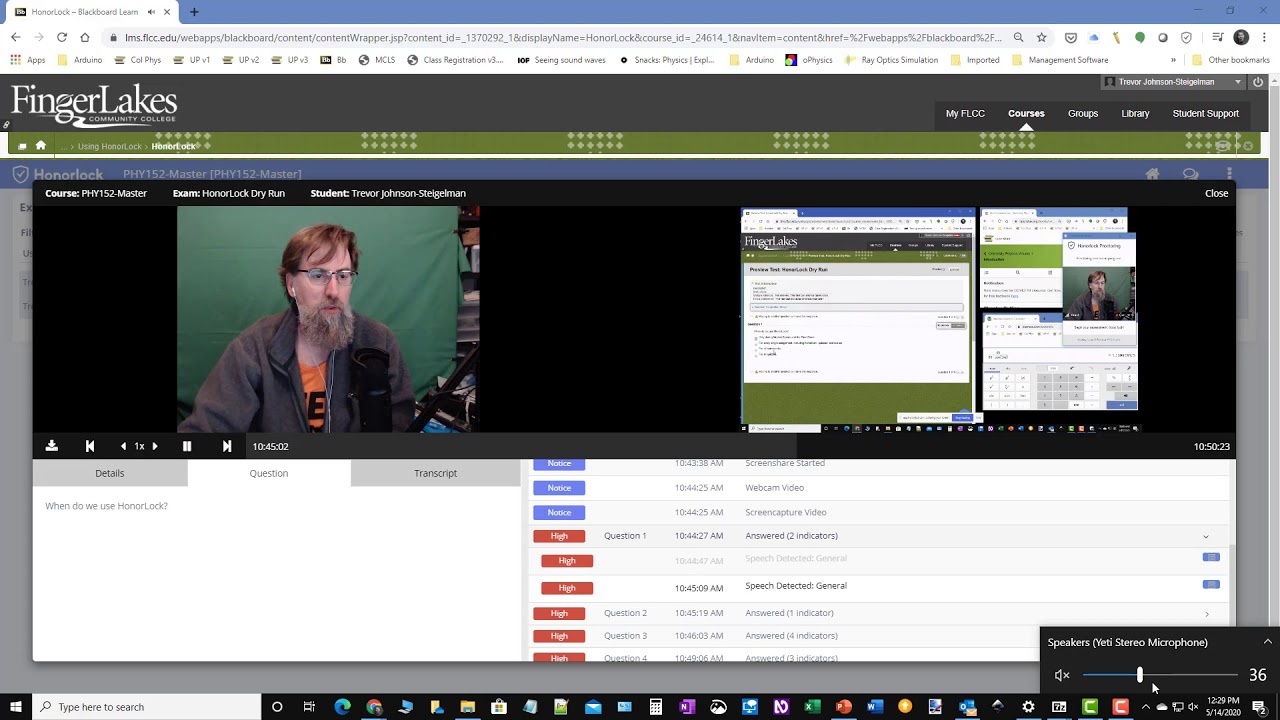The height and width of the screenshot is (720, 1280).
Task: Open the Windows Start menu
Action: point(16,707)
